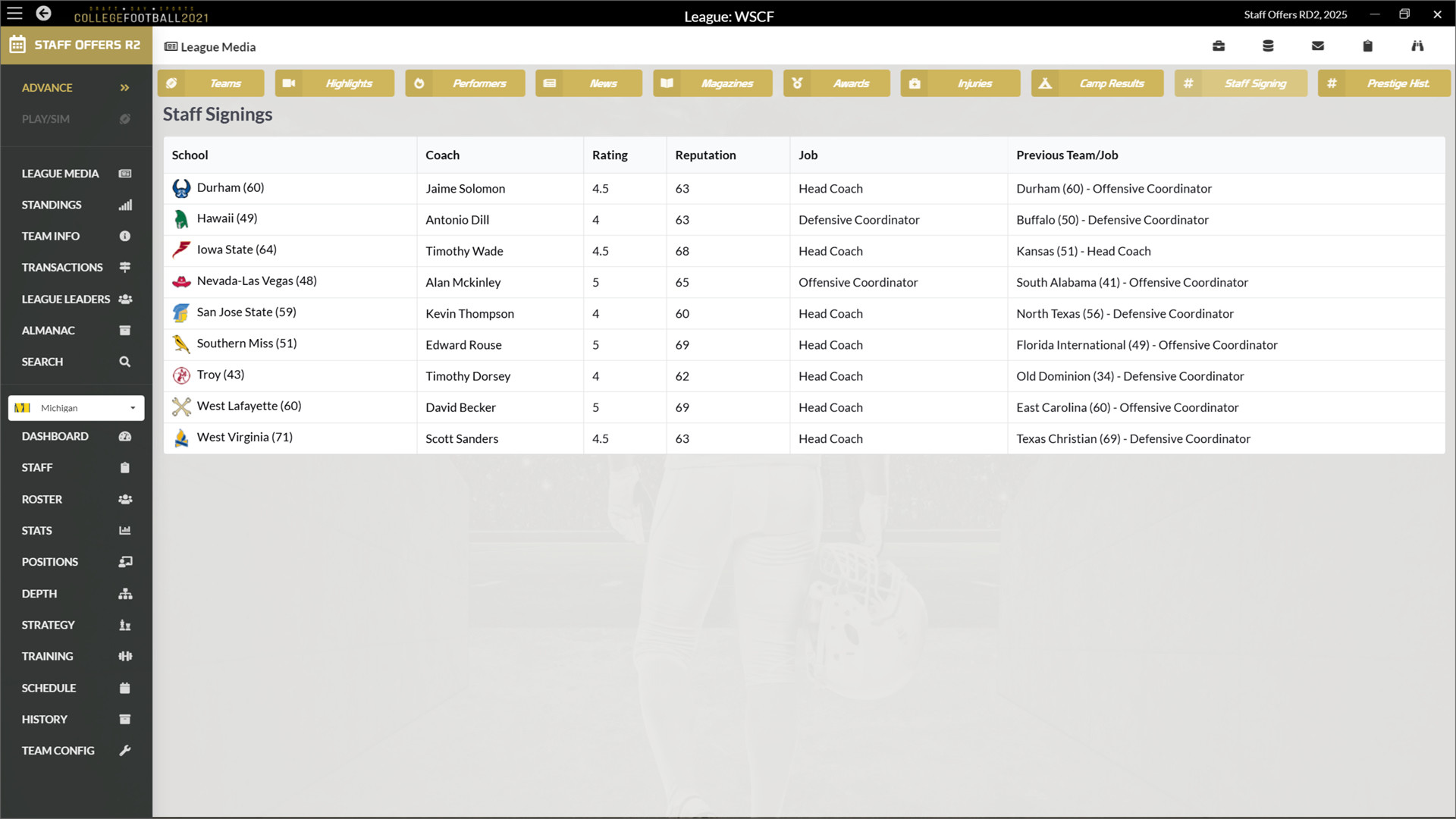The image size is (1456, 819).
Task: Click the binoculars search icon top right
Action: pyautogui.click(x=1417, y=45)
